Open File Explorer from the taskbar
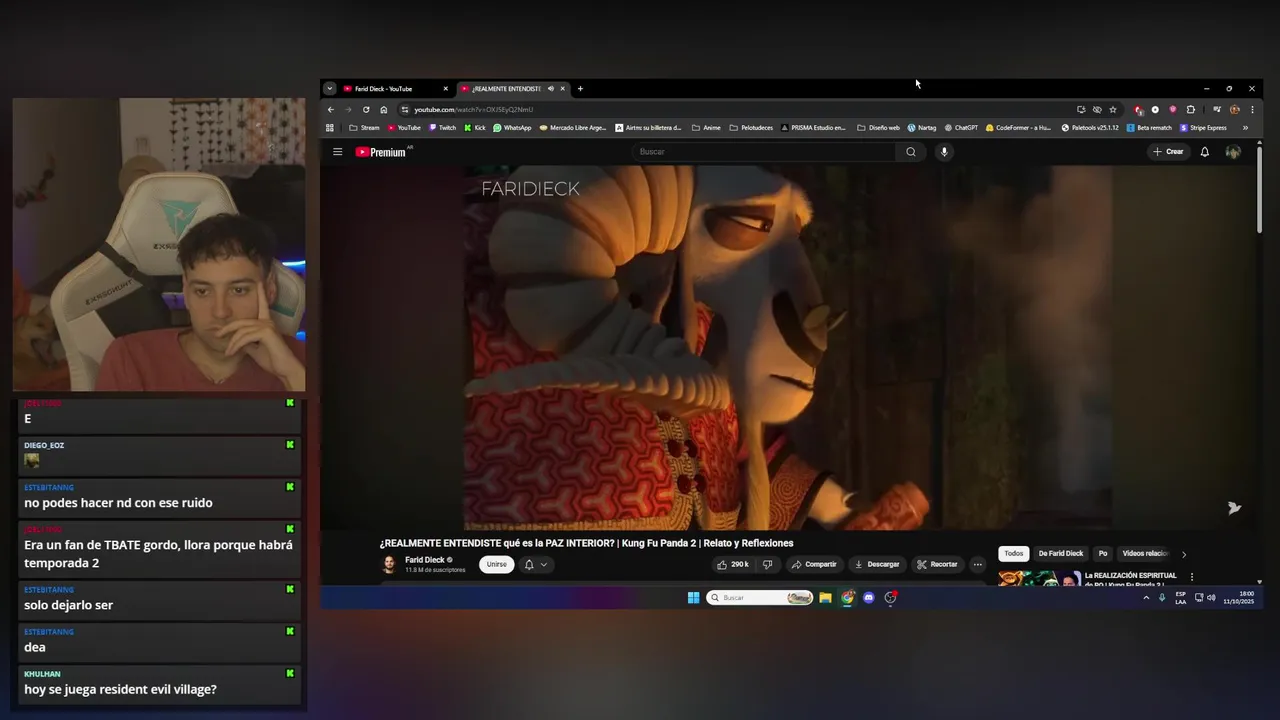The image size is (1280, 720). 825,598
